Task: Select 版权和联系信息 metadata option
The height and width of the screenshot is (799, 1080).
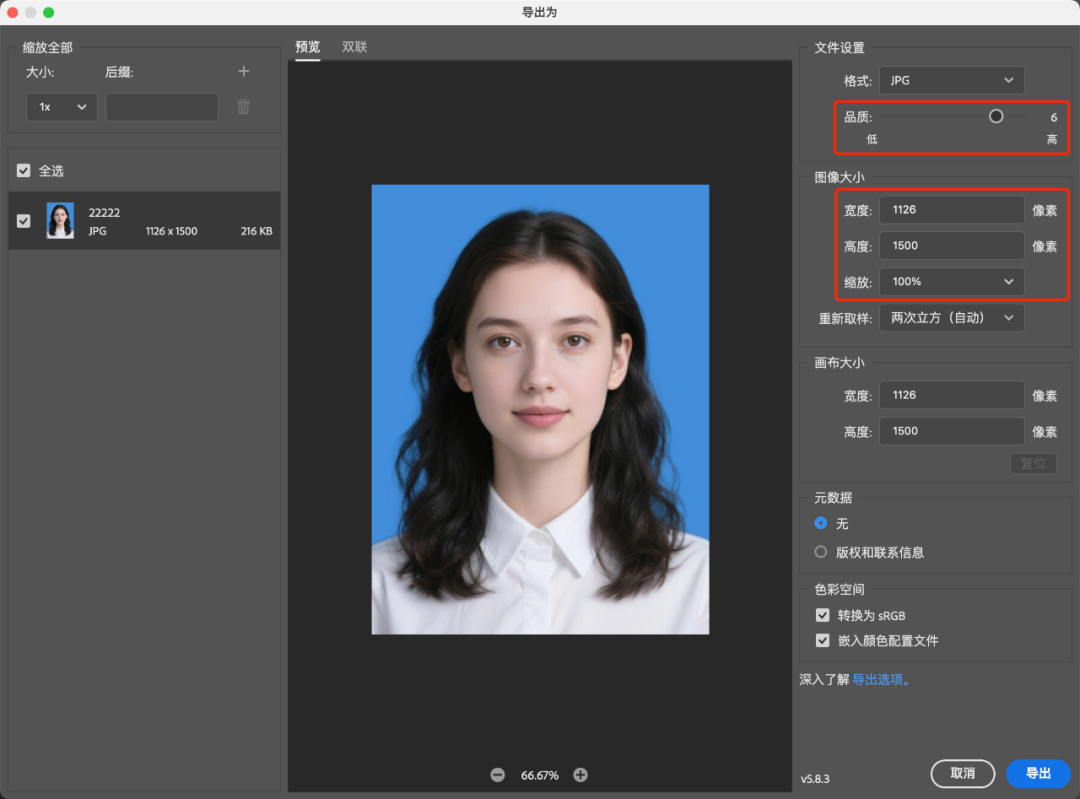Action: (x=821, y=552)
